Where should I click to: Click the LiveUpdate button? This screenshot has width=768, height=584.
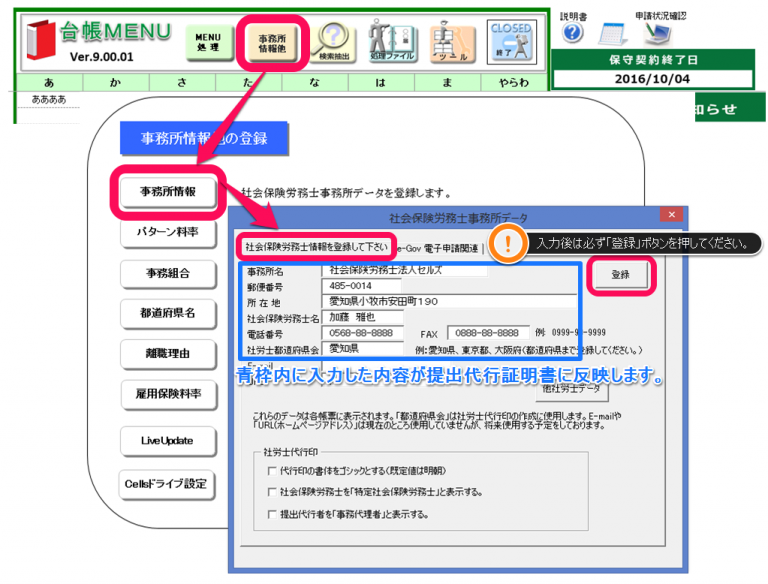168,441
